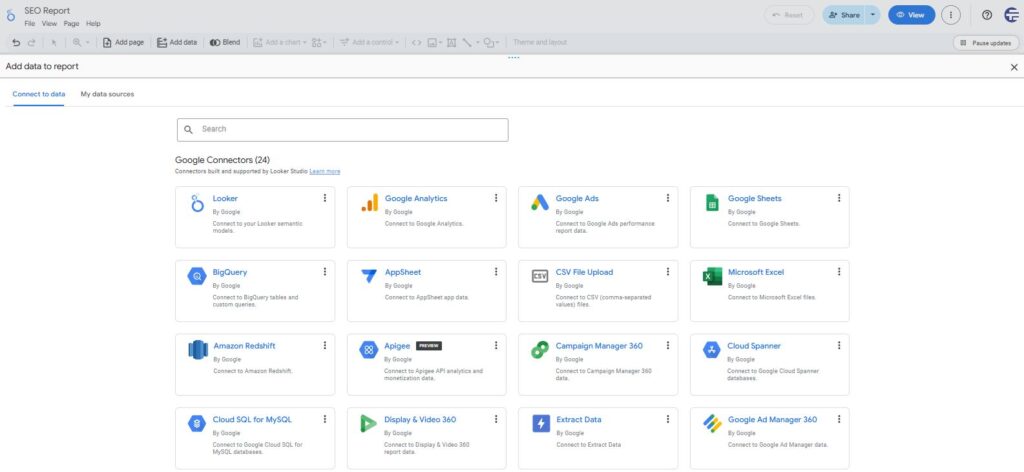Select the AppSheet icon

tap(368, 276)
